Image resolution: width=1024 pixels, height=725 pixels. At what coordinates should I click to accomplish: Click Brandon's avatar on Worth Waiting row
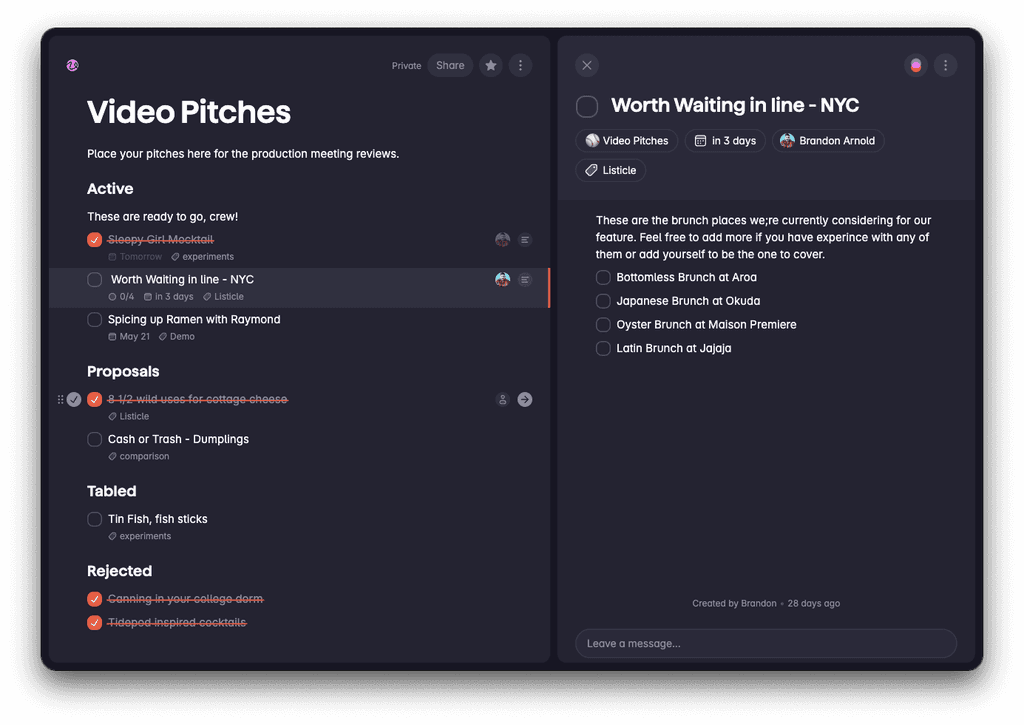pos(502,280)
